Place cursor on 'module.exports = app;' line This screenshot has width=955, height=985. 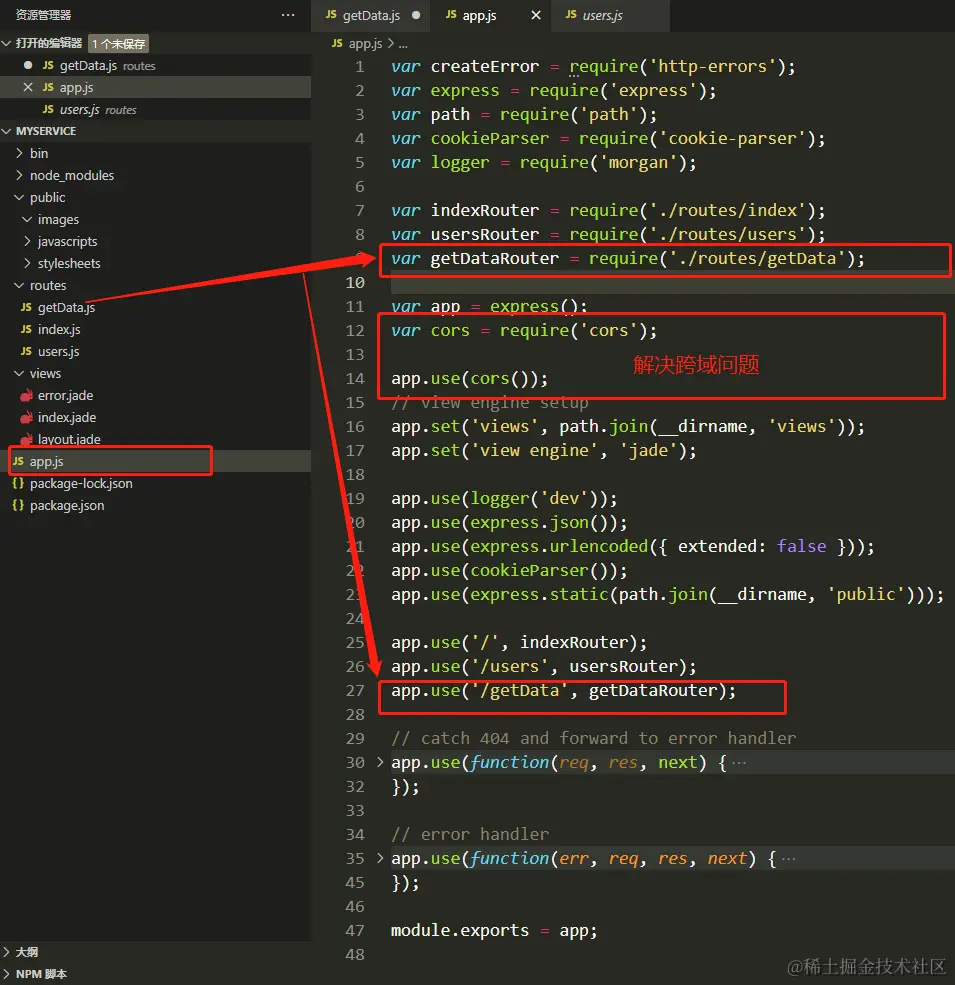click(x=494, y=930)
